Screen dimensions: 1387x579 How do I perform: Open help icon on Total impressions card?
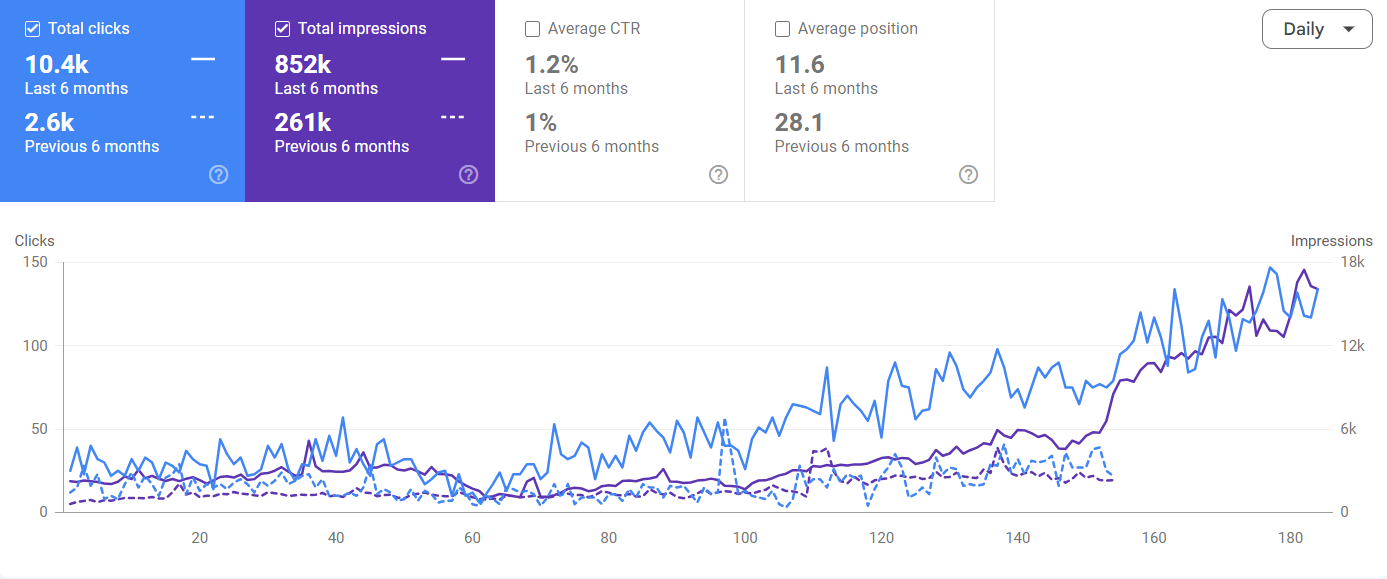[x=468, y=174]
